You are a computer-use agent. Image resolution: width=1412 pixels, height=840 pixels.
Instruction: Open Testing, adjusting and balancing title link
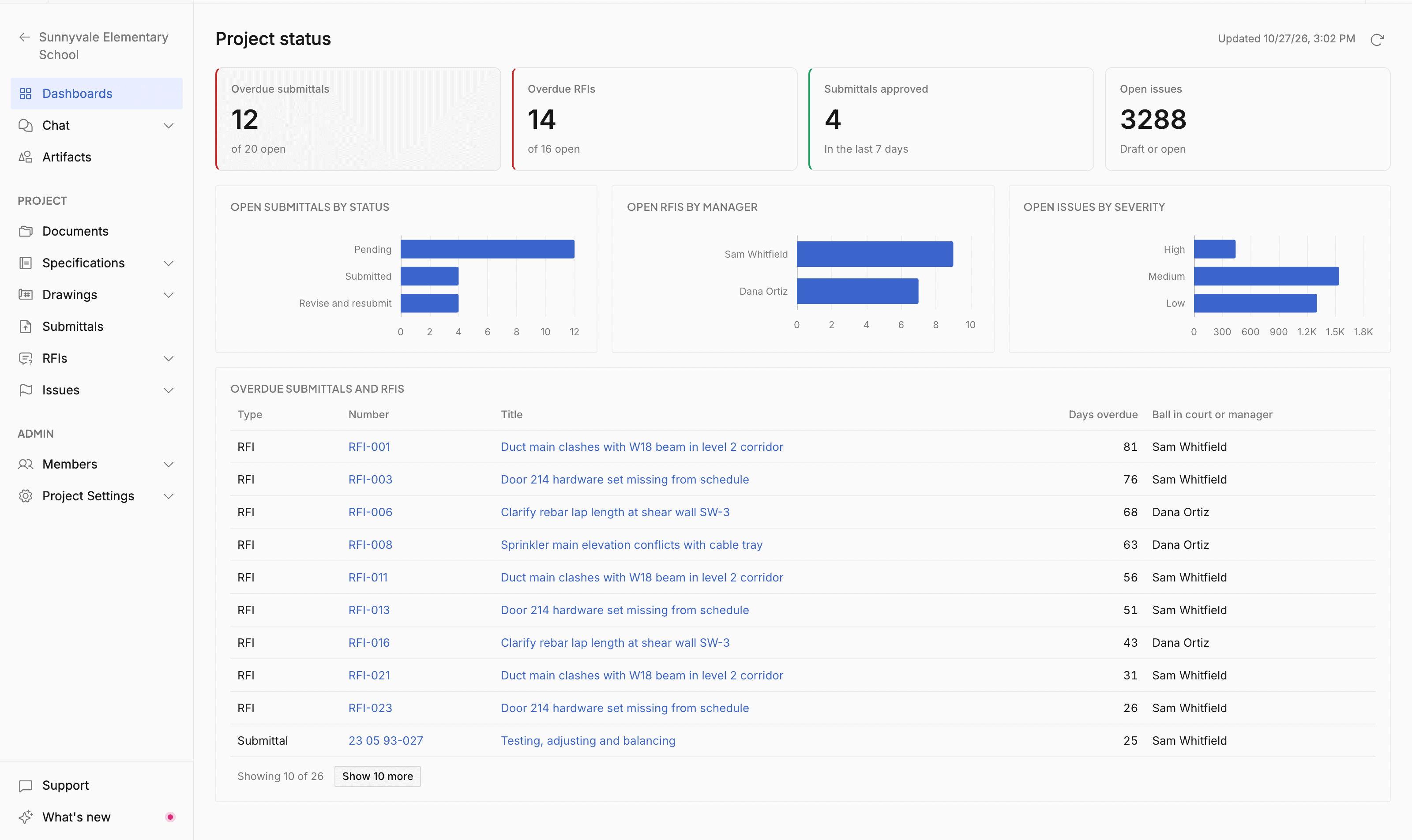point(588,740)
